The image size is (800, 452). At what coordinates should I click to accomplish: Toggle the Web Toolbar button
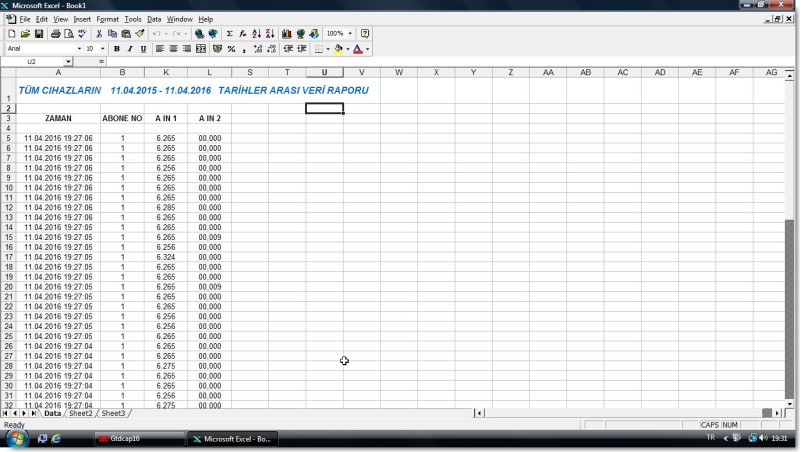(213, 34)
